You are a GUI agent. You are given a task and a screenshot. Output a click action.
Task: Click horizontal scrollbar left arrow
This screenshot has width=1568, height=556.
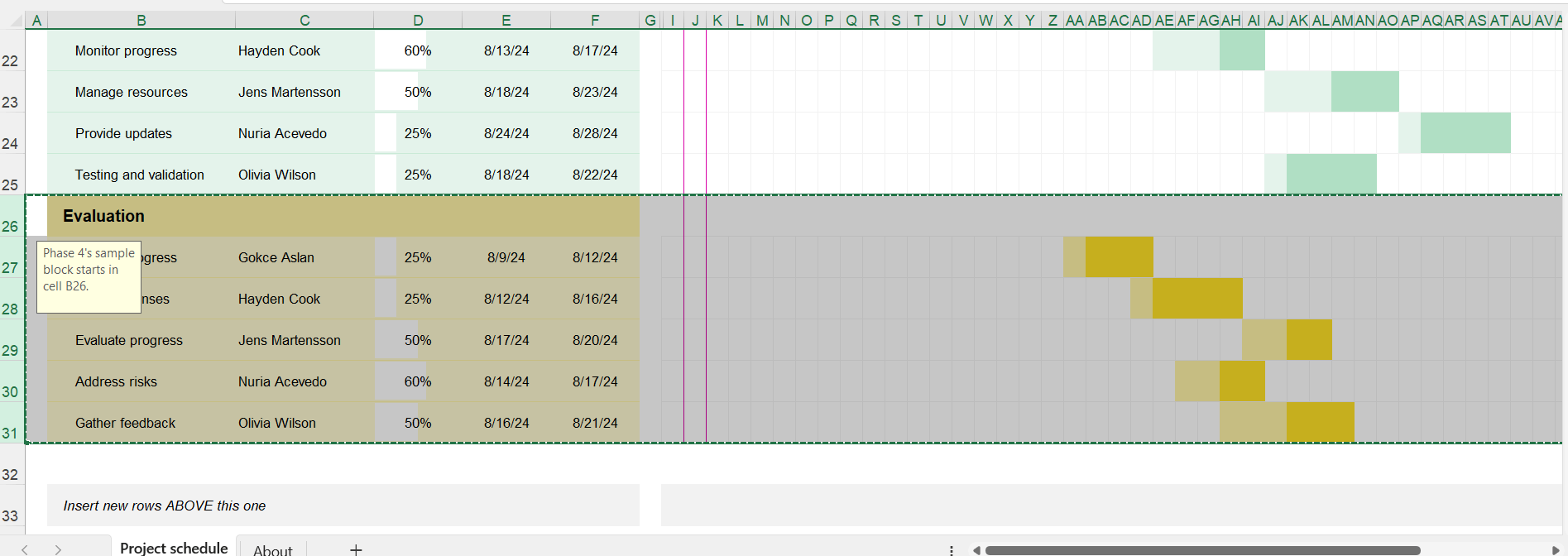point(976,550)
